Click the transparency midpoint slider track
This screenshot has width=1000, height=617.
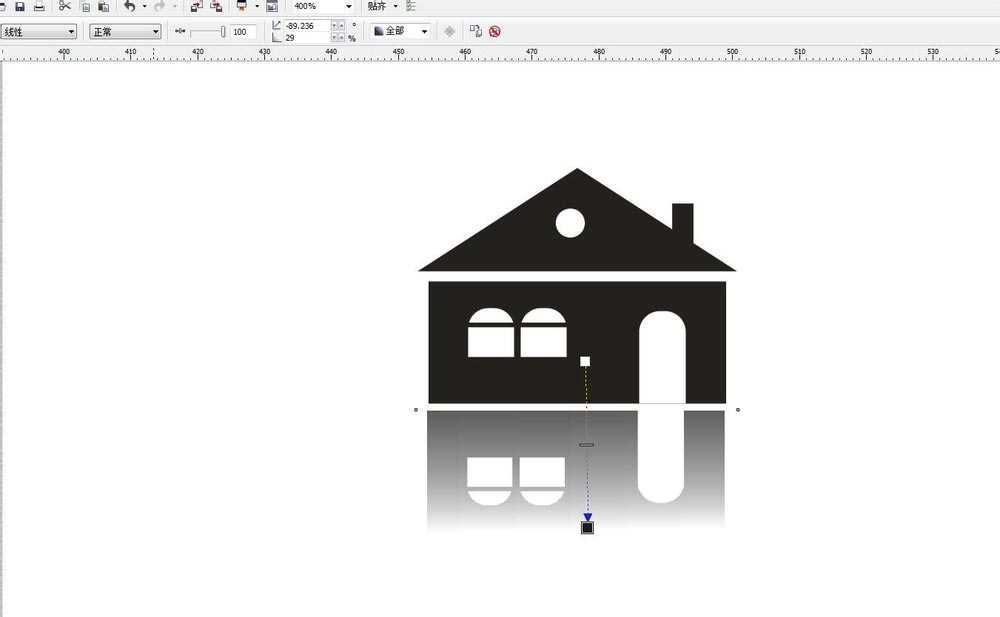click(207, 32)
